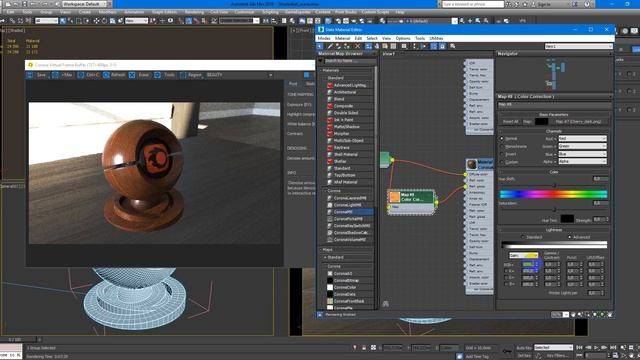Open the Modes menu in Material Editor
Viewport: 640px width, 360px height.
click(324, 38)
